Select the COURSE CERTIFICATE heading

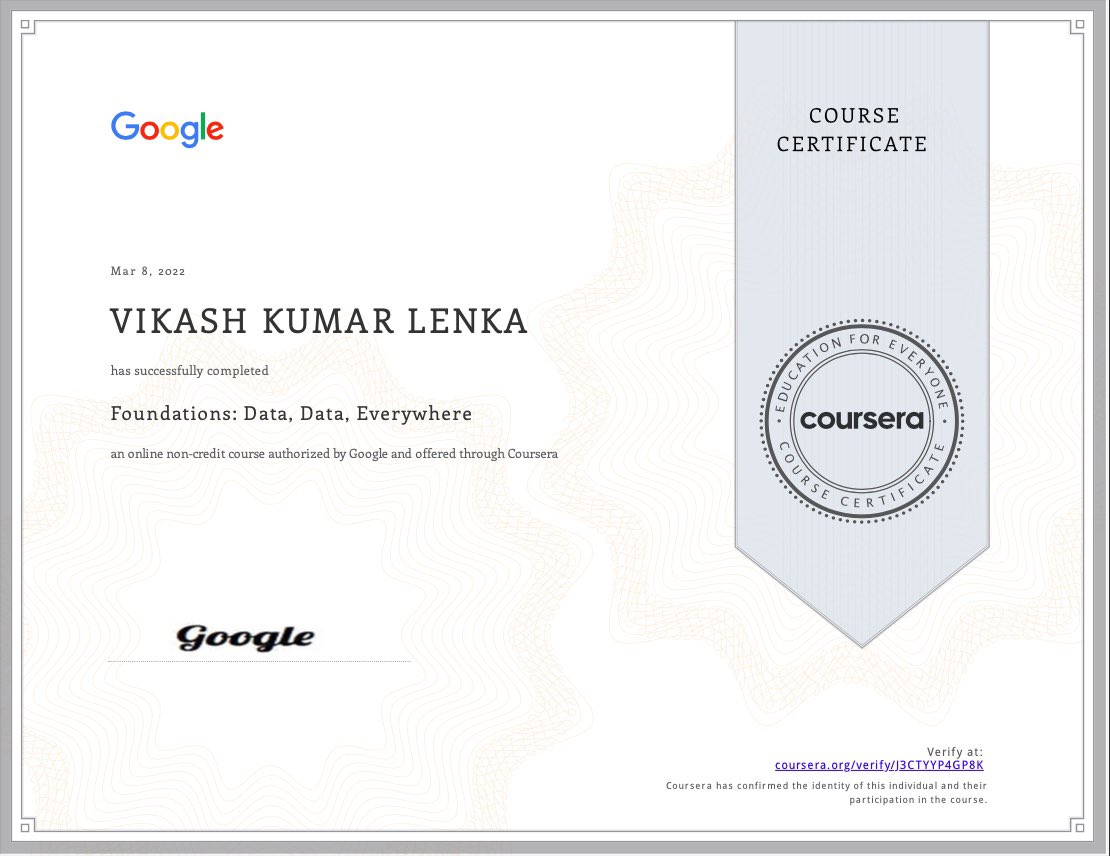coord(852,130)
